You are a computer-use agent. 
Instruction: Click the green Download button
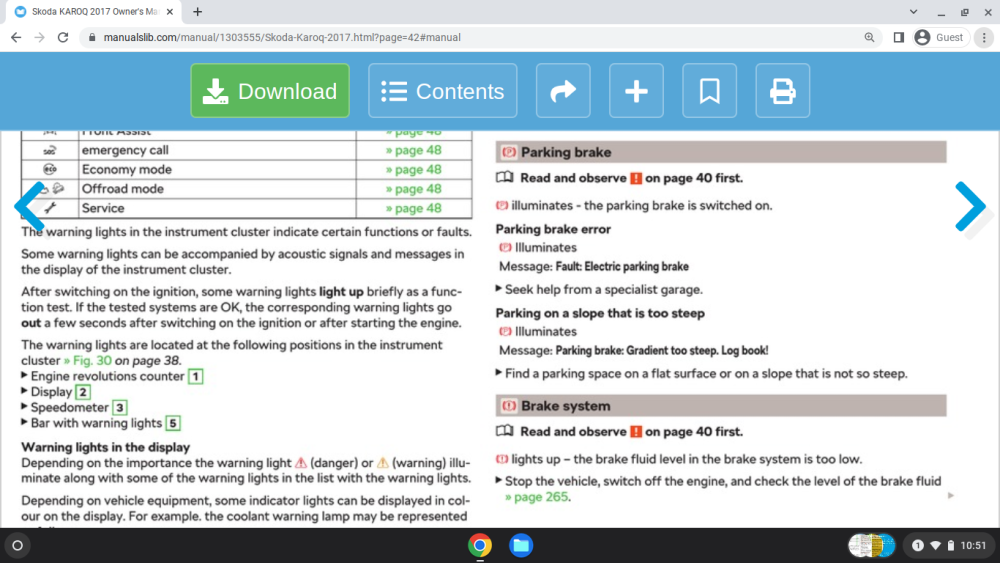(x=270, y=91)
